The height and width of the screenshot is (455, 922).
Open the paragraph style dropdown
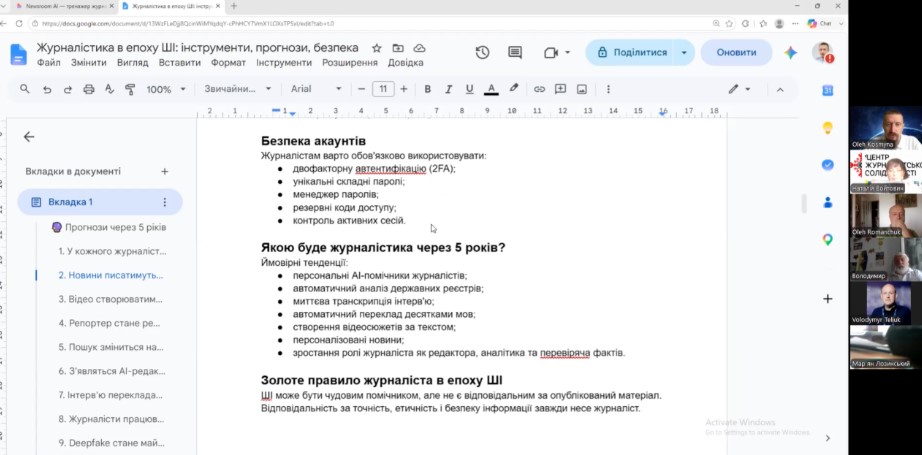[238, 89]
